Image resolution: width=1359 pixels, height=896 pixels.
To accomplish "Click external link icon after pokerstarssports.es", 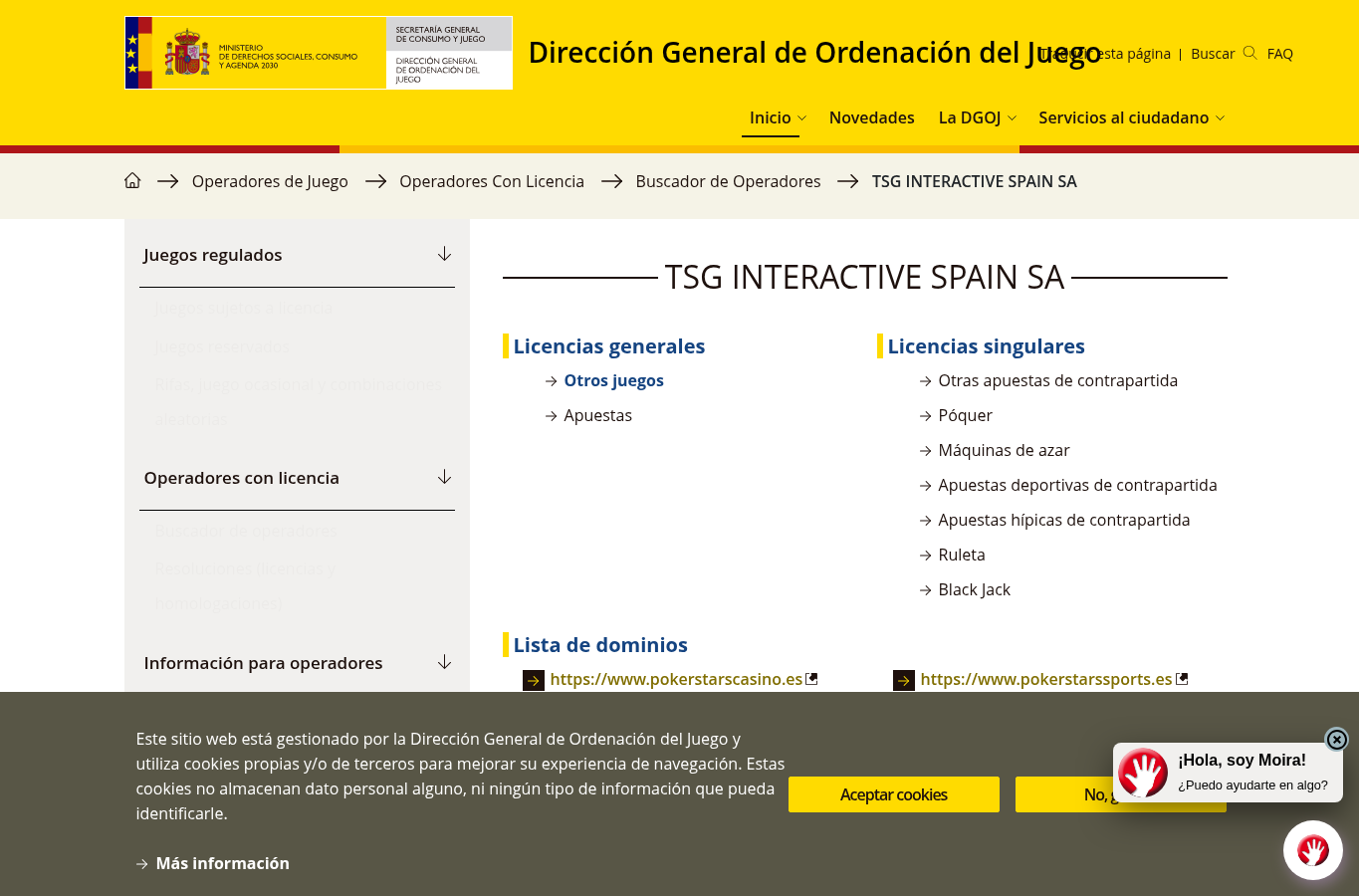I will (x=1182, y=679).
